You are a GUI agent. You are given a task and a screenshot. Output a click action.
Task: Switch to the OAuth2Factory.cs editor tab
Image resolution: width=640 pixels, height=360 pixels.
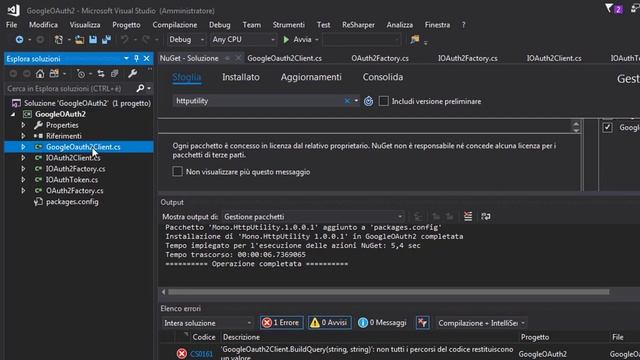[380, 58]
